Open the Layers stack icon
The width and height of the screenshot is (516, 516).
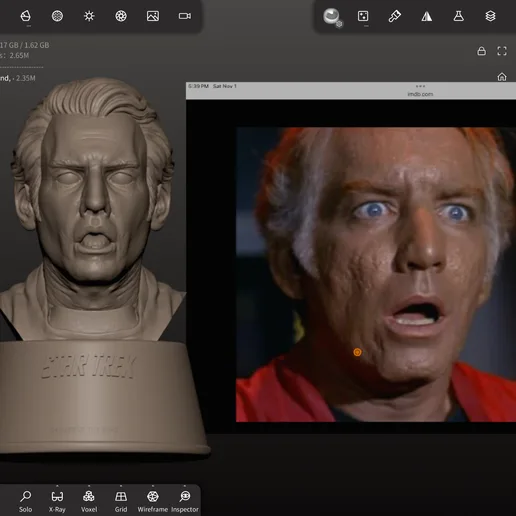click(x=490, y=16)
